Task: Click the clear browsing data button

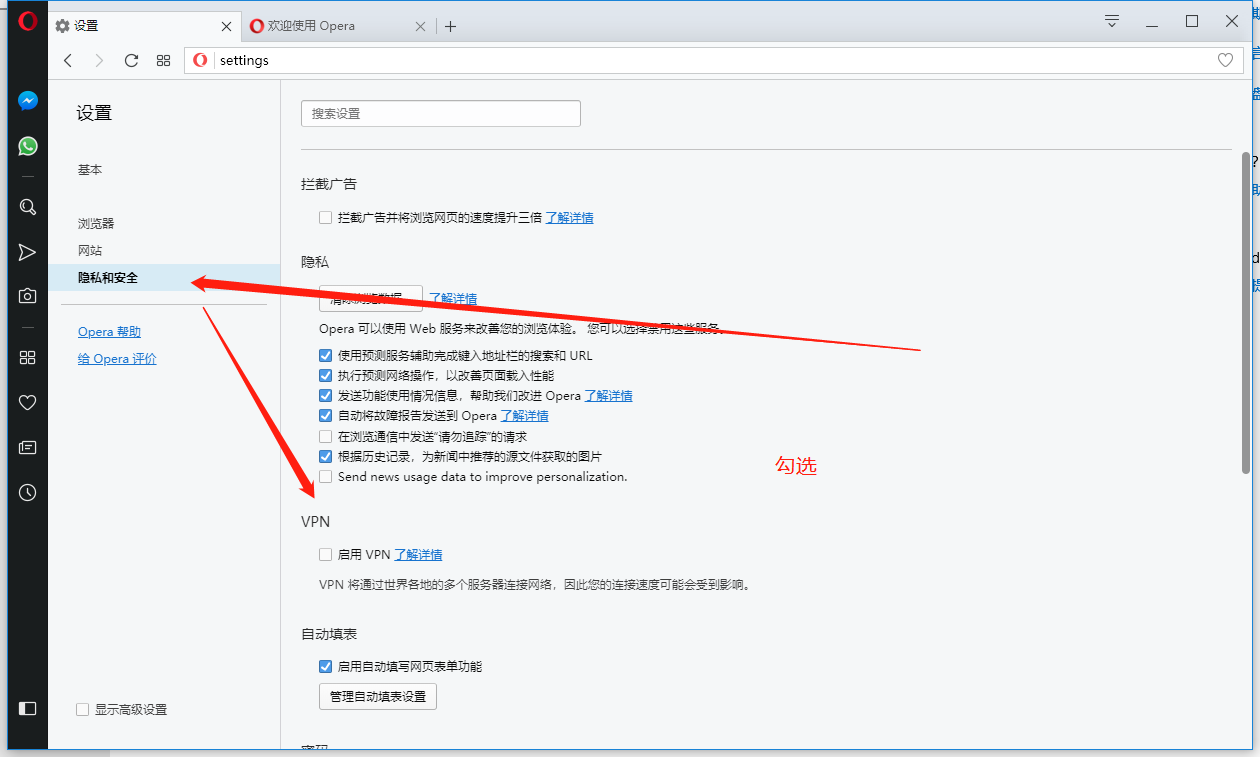Action: (371, 298)
